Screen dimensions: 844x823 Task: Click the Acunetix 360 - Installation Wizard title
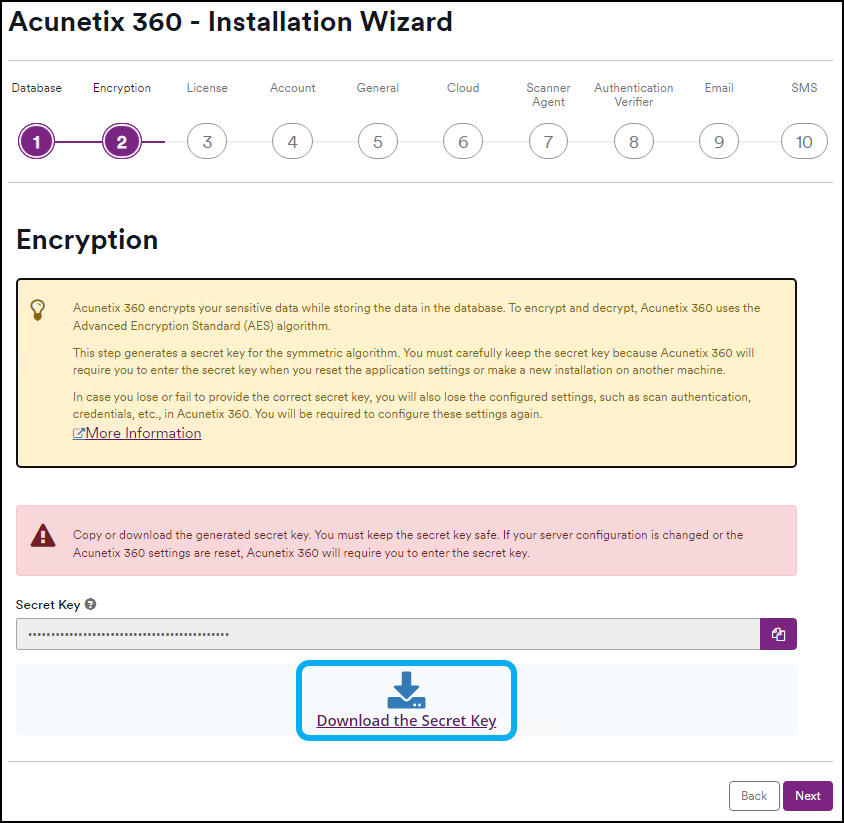pyautogui.click(x=230, y=22)
